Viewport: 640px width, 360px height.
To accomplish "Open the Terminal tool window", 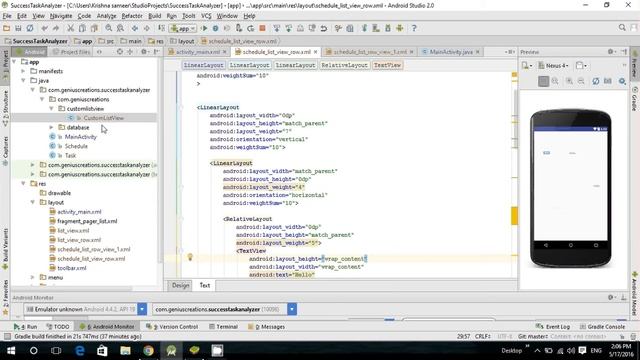I will coord(223,327).
